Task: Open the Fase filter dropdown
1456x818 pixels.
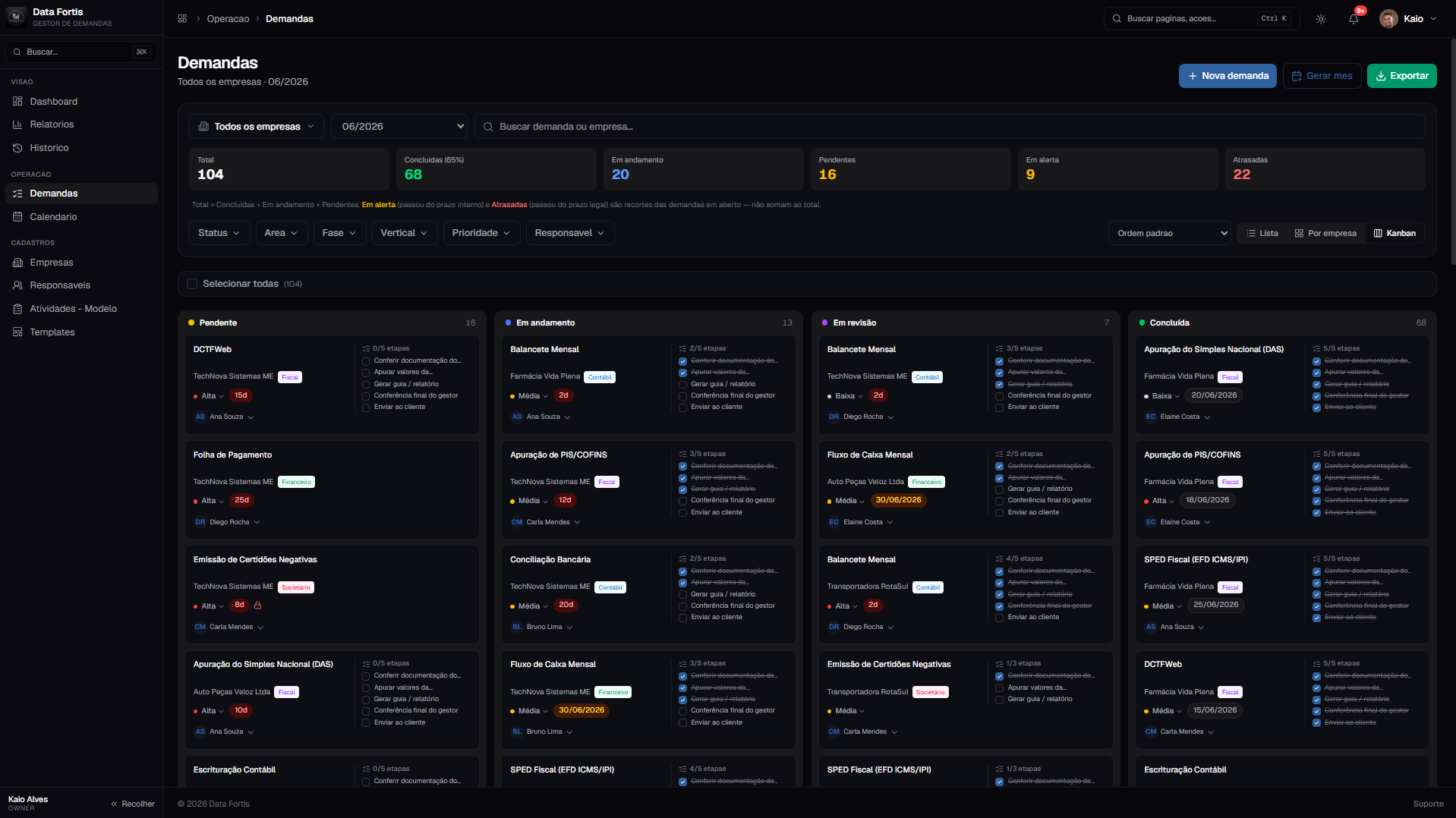Action: 339,233
